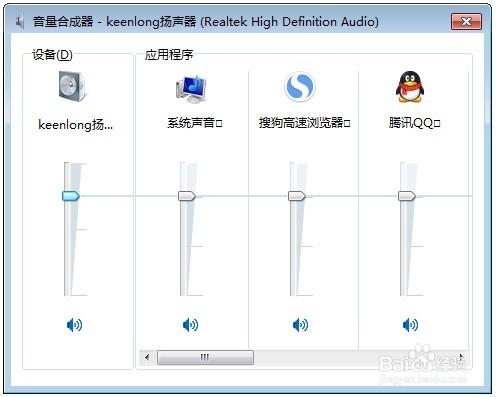Click the applications horizontal scrollbar thumb
The width and height of the screenshot is (496, 397).
click(x=205, y=357)
